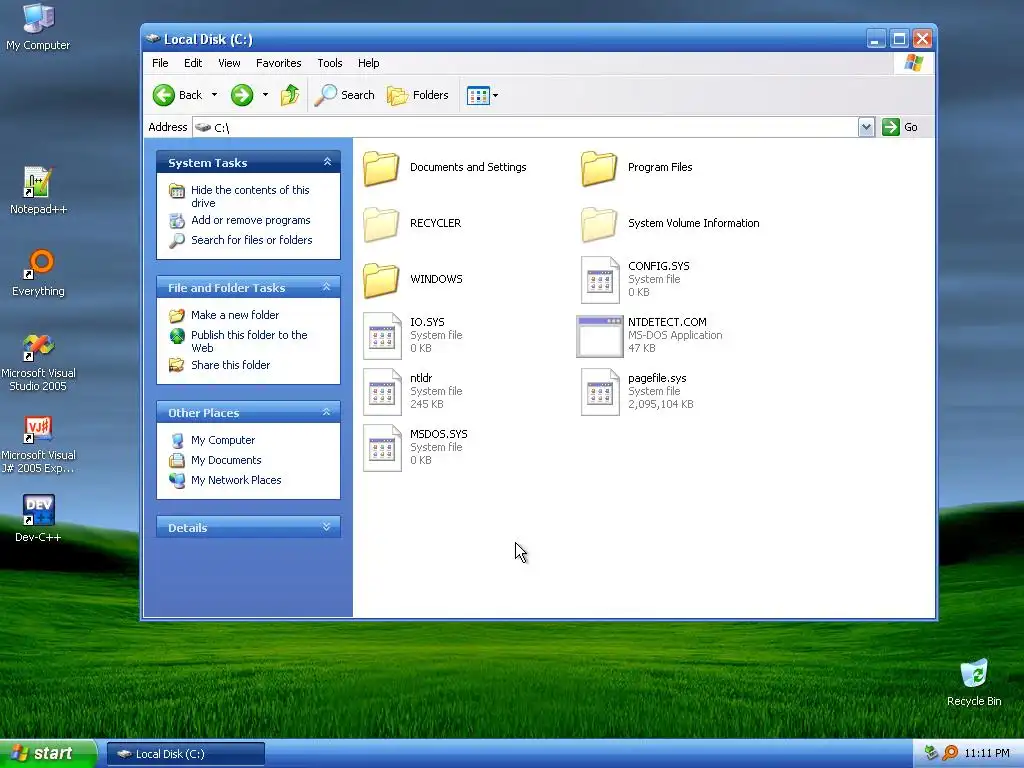This screenshot has width=1024, height=768.
Task: Go up one folder level
Action: (289, 95)
